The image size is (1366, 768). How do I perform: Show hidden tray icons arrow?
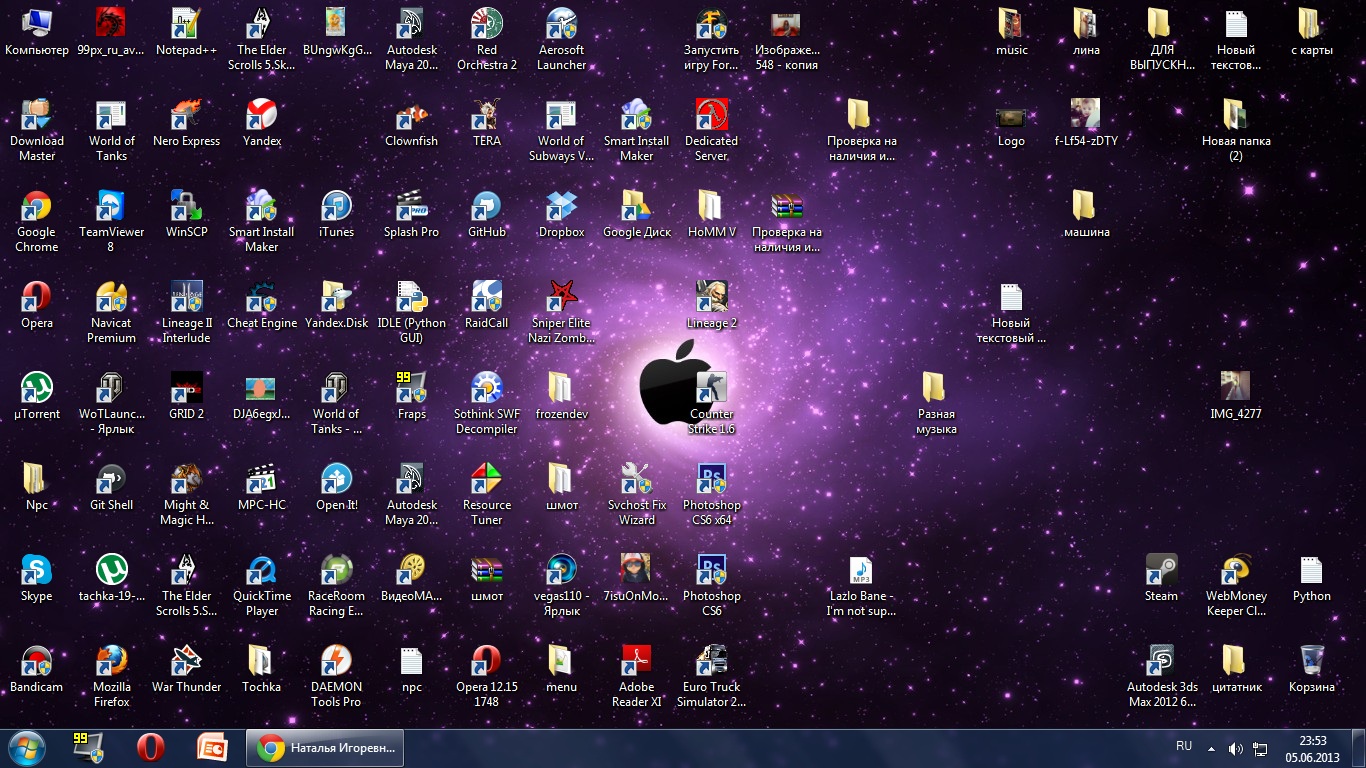point(1212,748)
